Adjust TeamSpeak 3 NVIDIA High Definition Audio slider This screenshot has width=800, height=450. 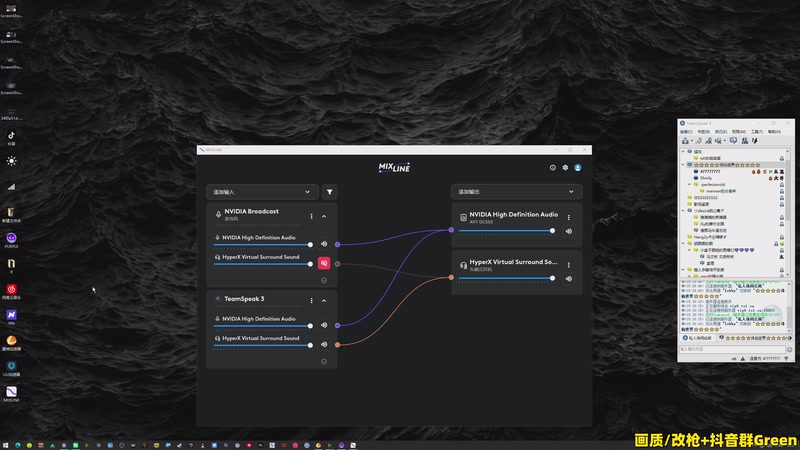pos(262,326)
